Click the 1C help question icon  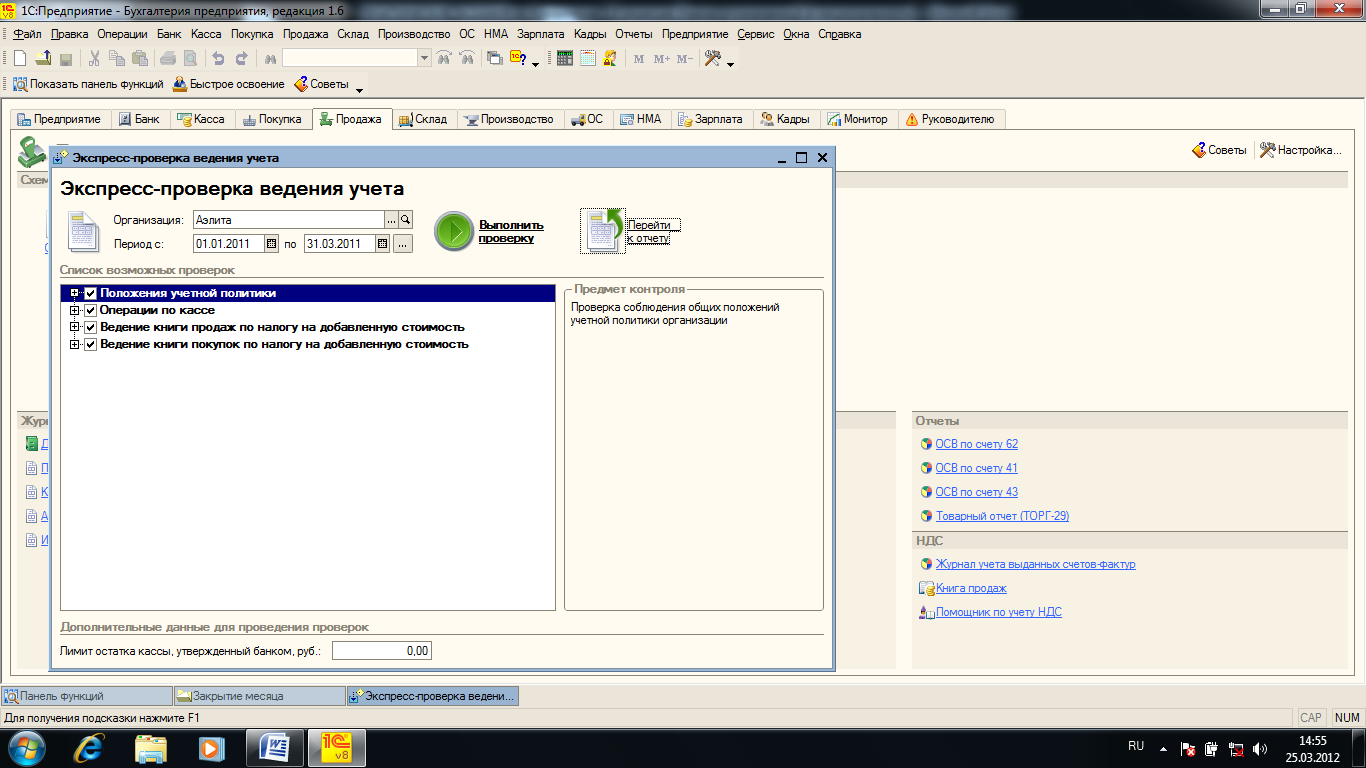coord(518,58)
